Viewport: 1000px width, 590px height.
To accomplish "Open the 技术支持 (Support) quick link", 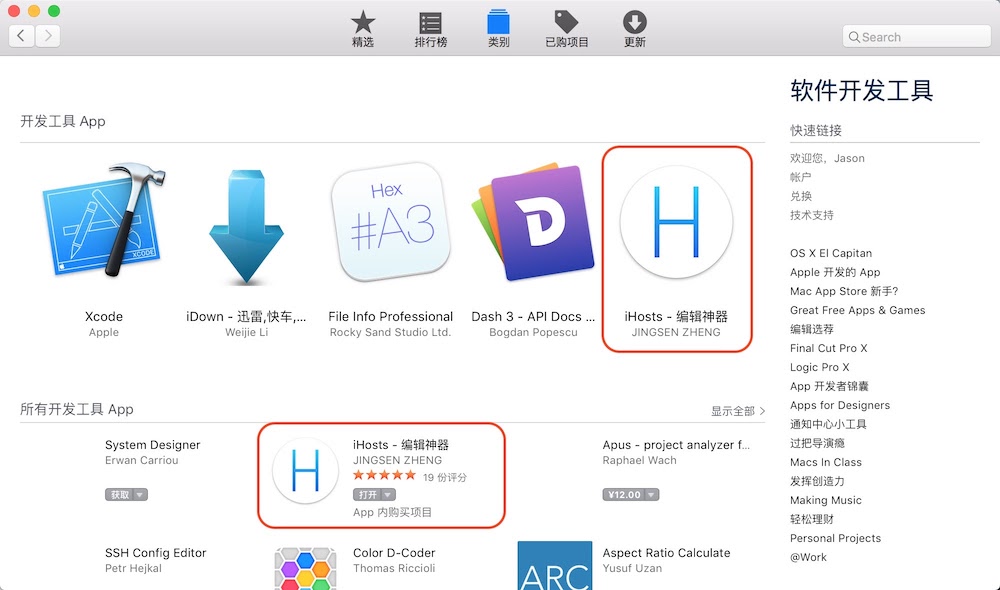I will [811, 215].
